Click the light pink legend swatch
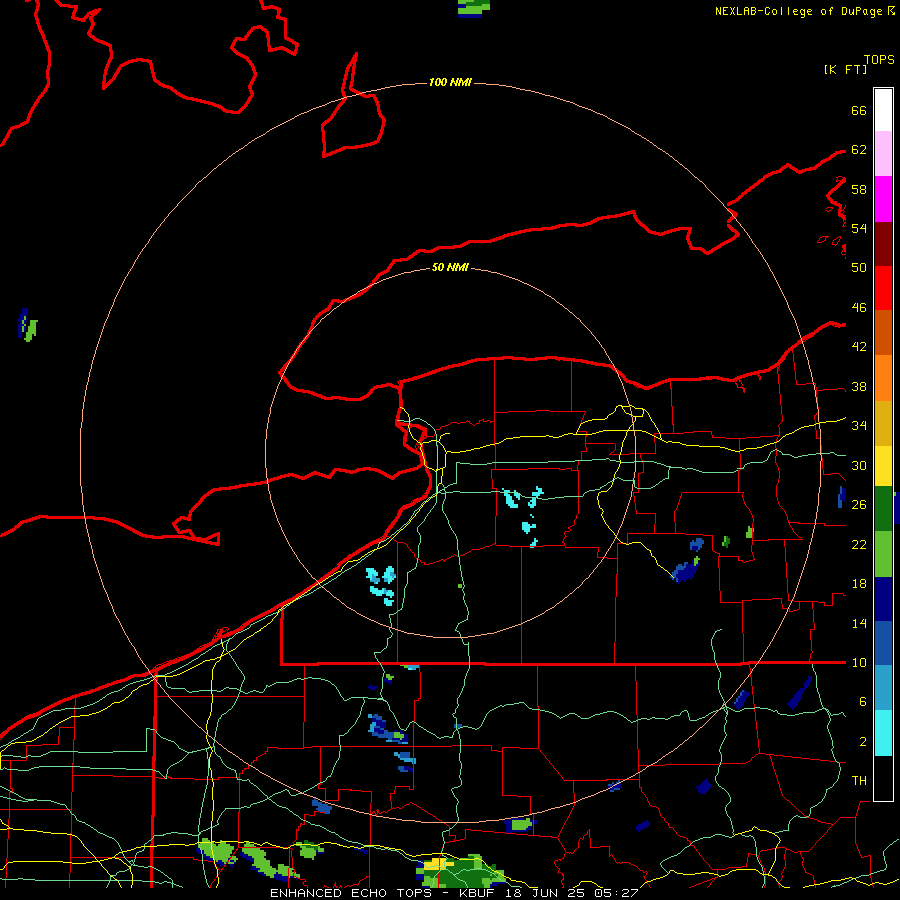 point(883,153)
